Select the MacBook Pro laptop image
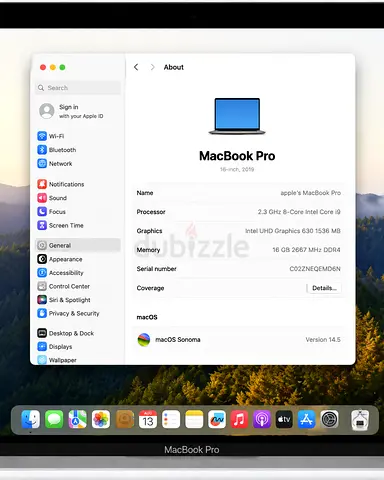 coord(237,116)
